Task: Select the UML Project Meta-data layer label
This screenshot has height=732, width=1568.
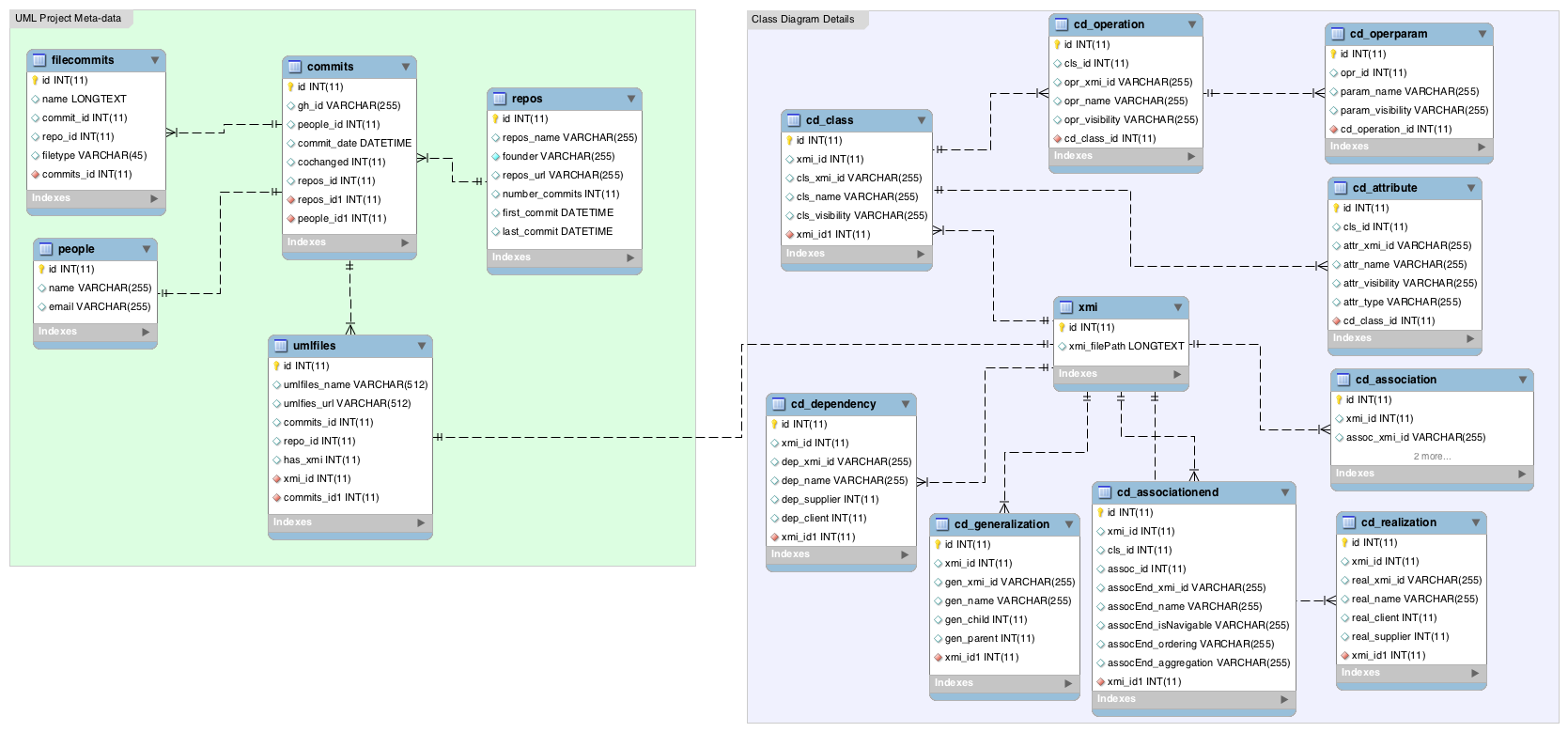Action: point(68,18)
